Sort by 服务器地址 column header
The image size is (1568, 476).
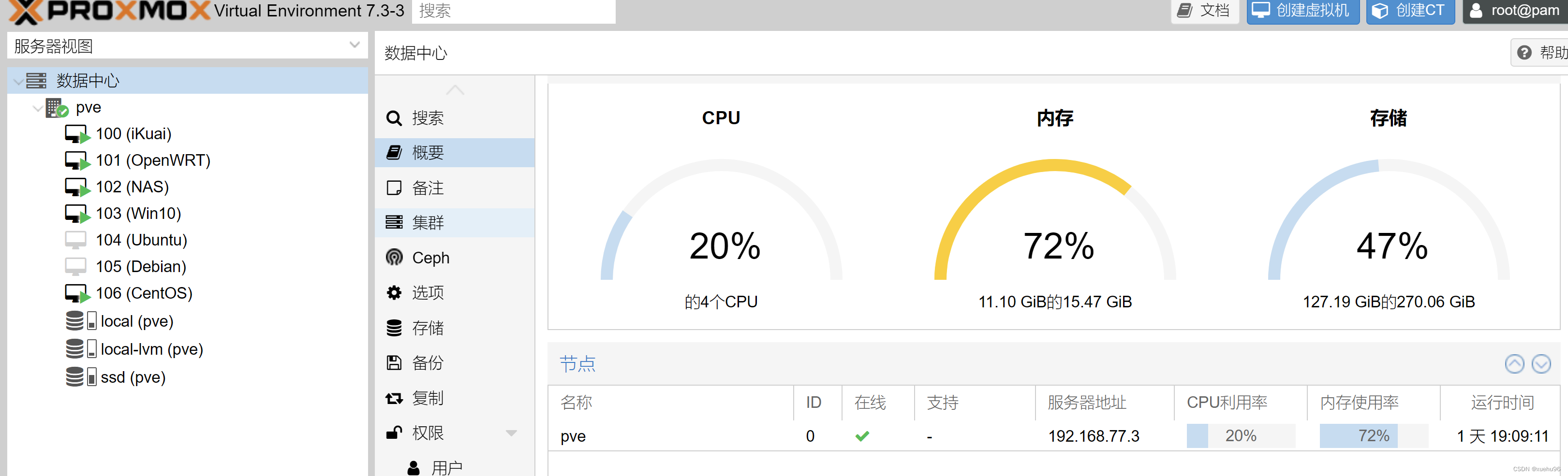[x=1105, y=403]
